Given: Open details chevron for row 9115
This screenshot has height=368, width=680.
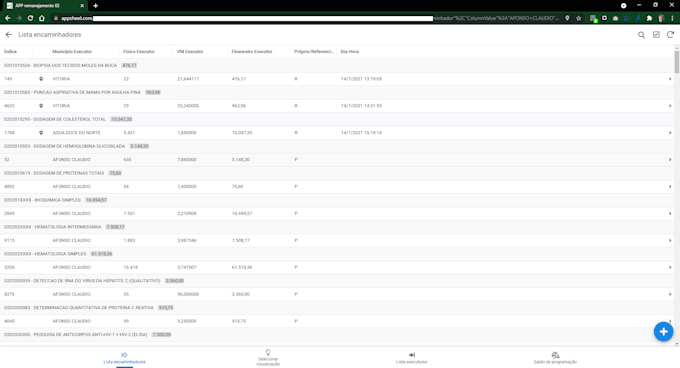Looking at the screenshot, I should click(x=670, y=240).
